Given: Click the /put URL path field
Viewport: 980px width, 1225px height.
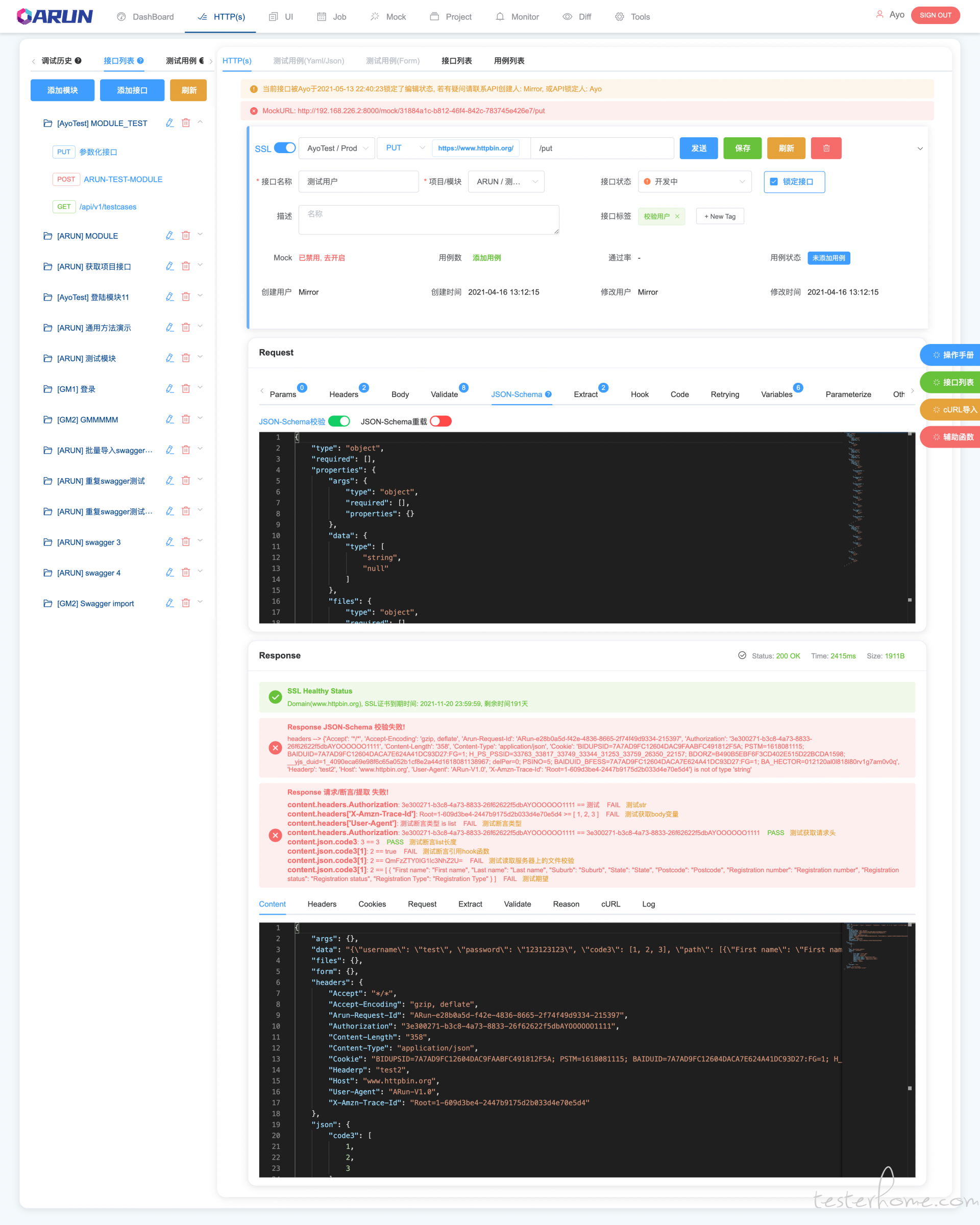Looking at the screenshot, I should (x=602, y=149).
